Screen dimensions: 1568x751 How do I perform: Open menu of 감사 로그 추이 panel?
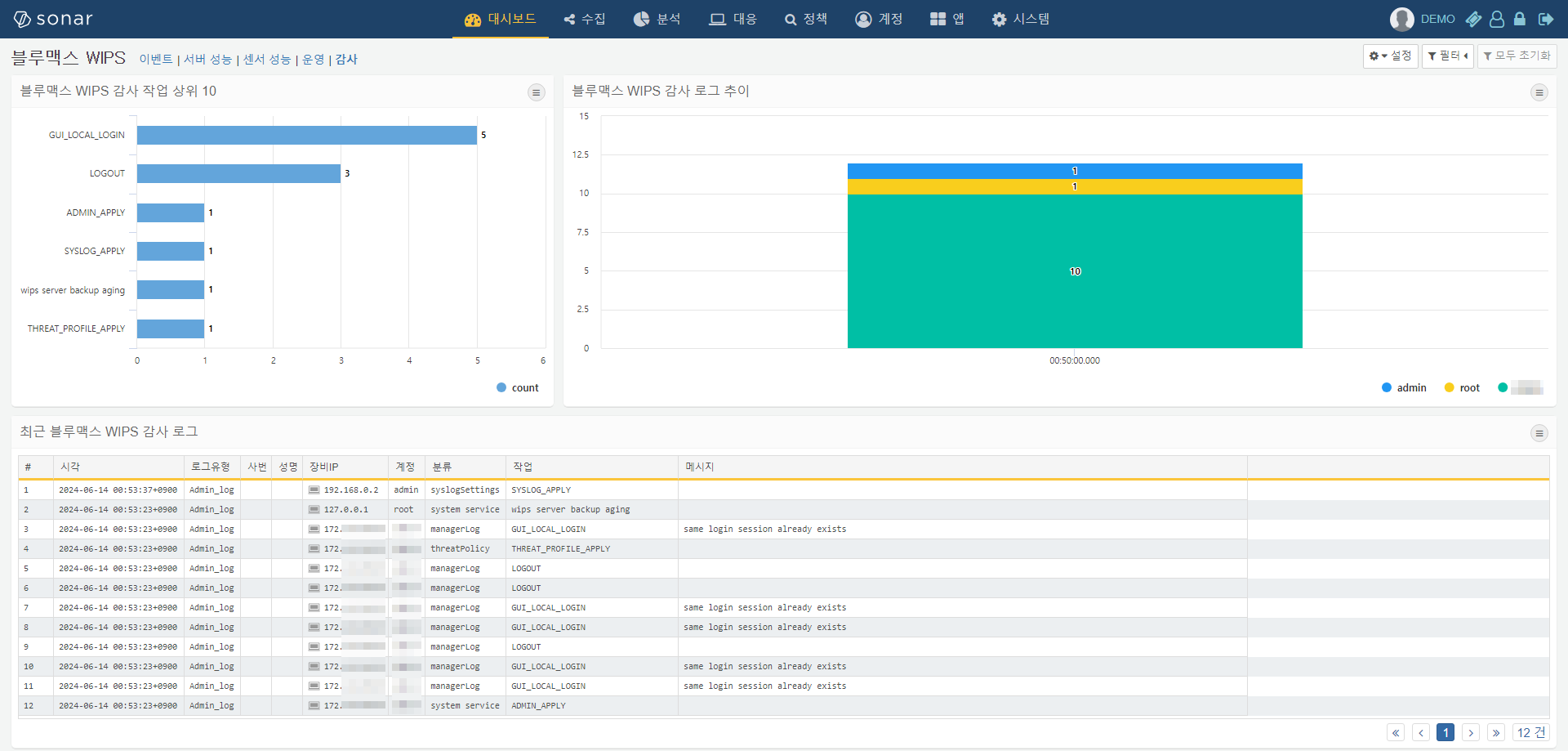click(x=1539, y=92)
